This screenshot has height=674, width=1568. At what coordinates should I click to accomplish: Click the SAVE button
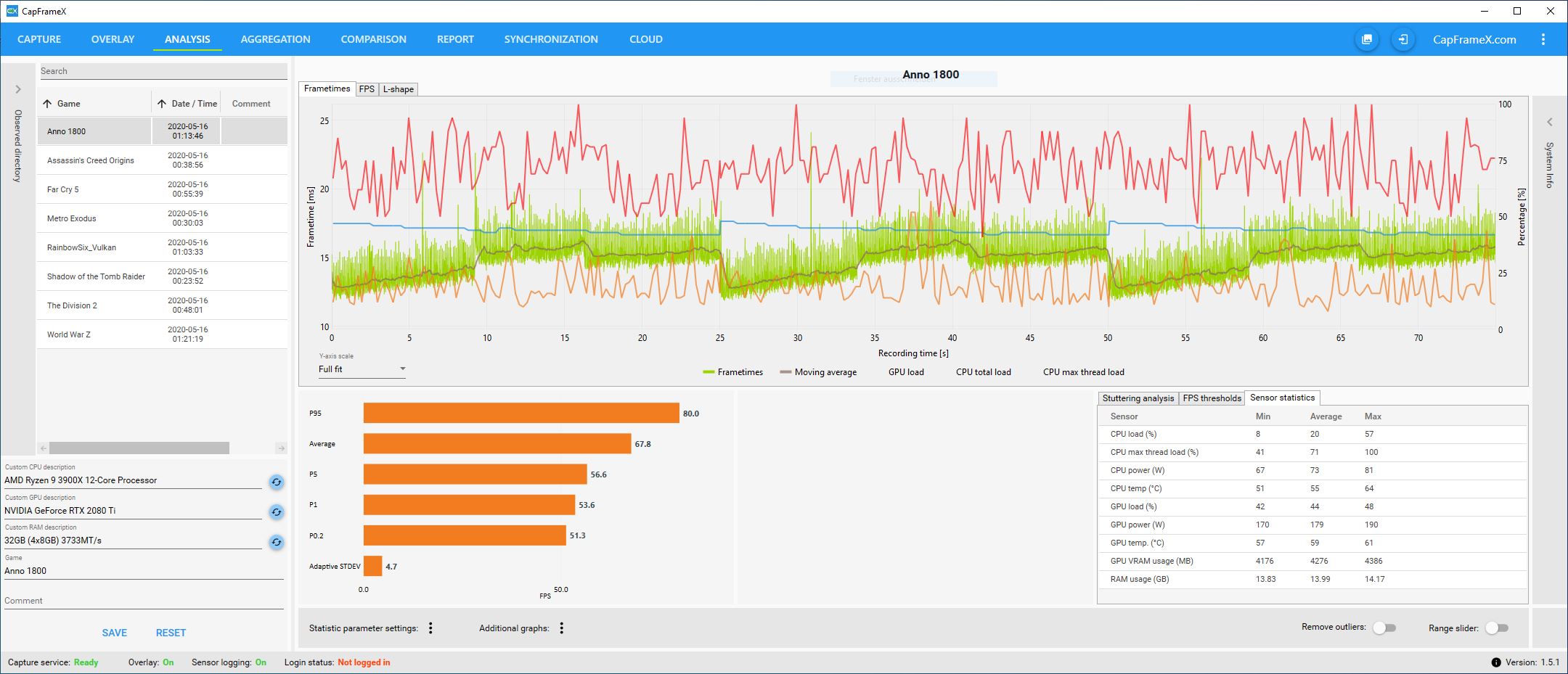(x=115, y=633)
